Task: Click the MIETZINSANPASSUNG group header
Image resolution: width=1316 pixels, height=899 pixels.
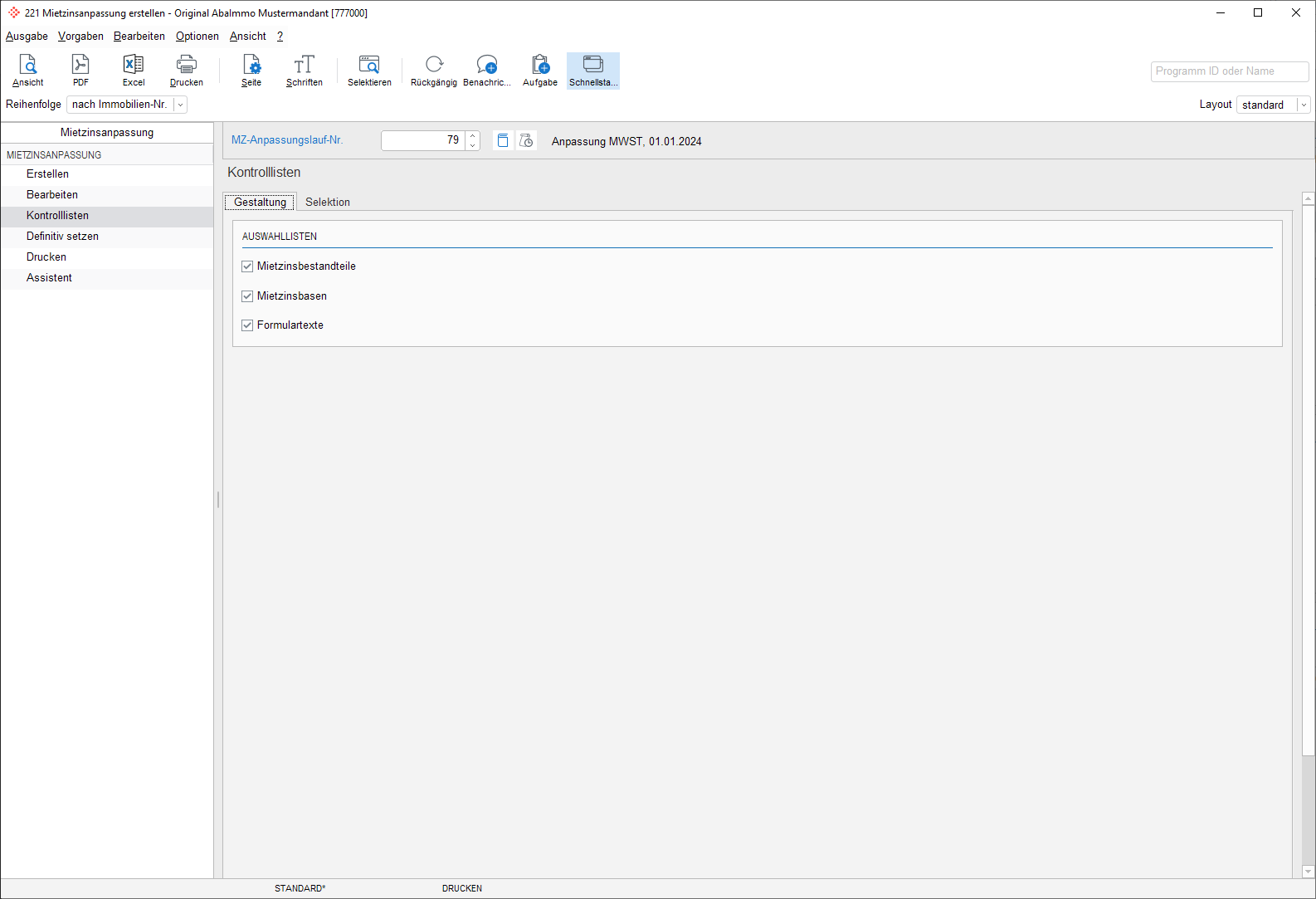Action: 107,155
